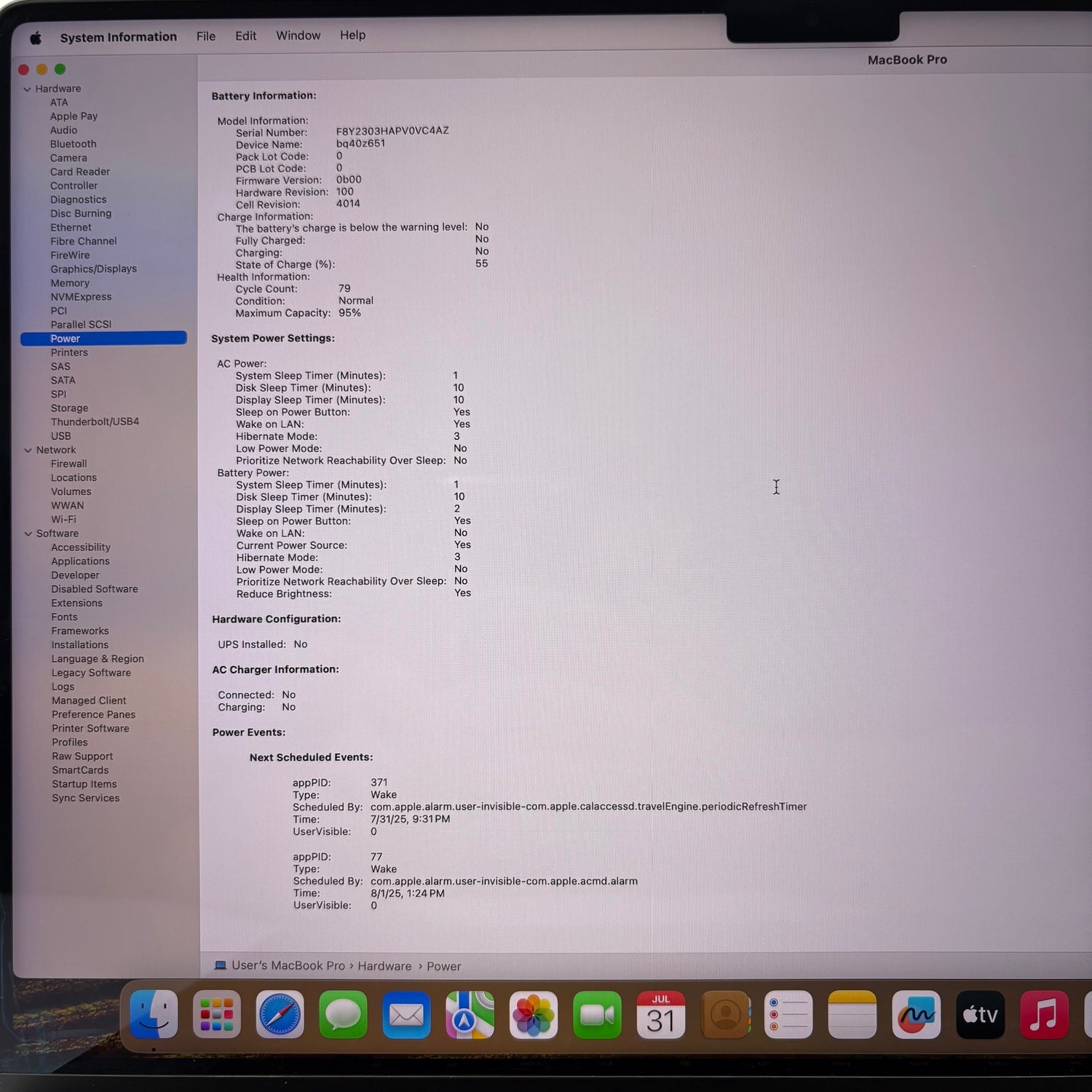Select Accessibility under Software
Screen dimensions: 1092x1092
pos(81,547)
